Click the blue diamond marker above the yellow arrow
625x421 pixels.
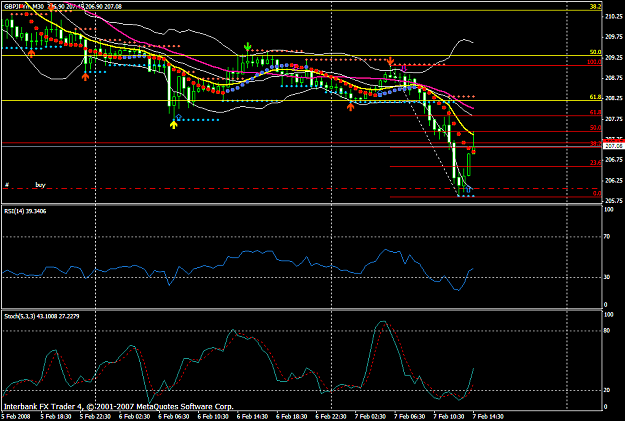pos(179,116)
